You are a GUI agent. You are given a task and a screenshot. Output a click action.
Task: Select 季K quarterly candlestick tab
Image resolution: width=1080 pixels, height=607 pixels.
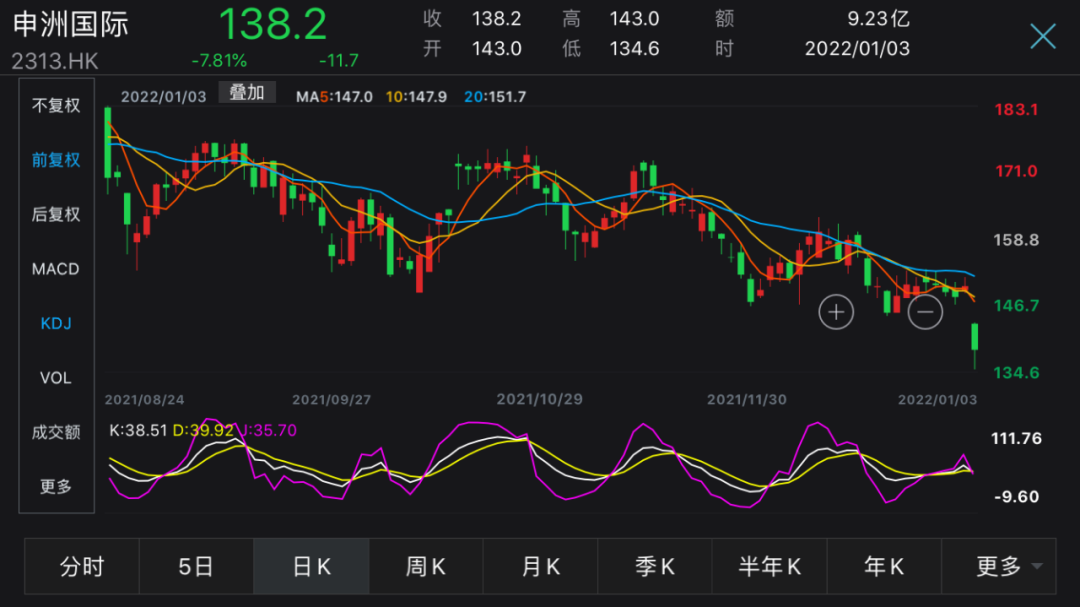654,566
